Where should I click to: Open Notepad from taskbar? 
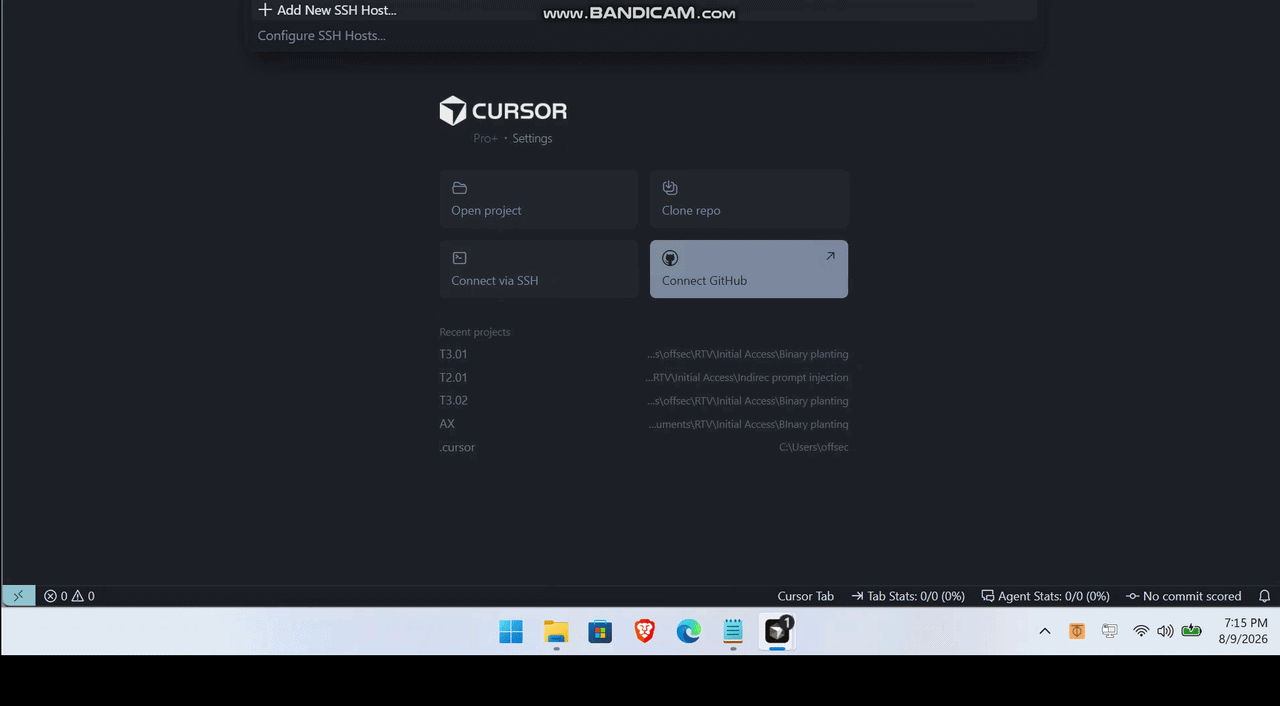click(x=733, y=631)
